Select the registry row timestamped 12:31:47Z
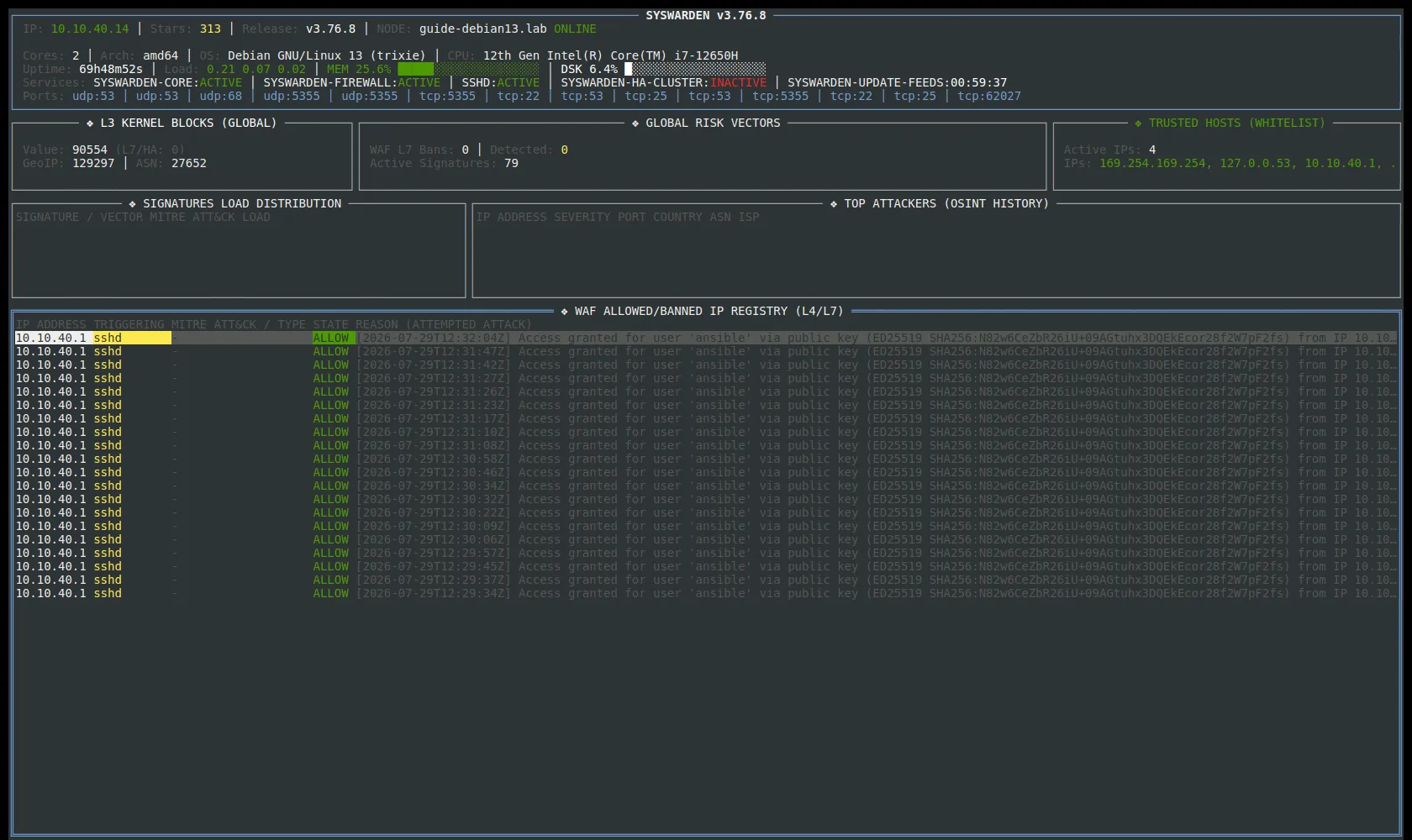The height and width of the screenshot is (840, 1412). pyautogui.click(x=706, y=351)
